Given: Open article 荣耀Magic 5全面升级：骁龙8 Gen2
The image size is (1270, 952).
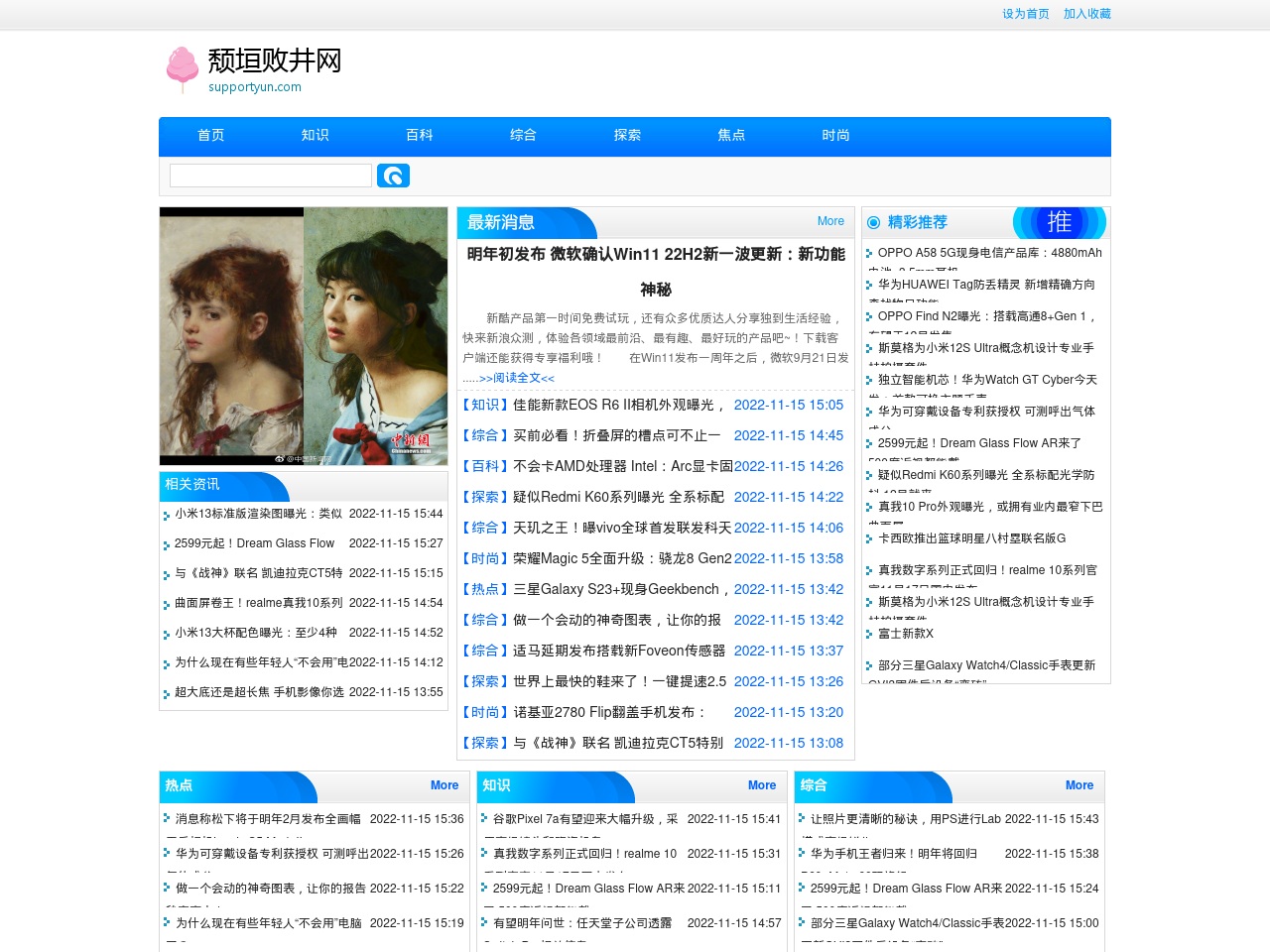Looking at the screenshot, I should click(x=622, y=558).
